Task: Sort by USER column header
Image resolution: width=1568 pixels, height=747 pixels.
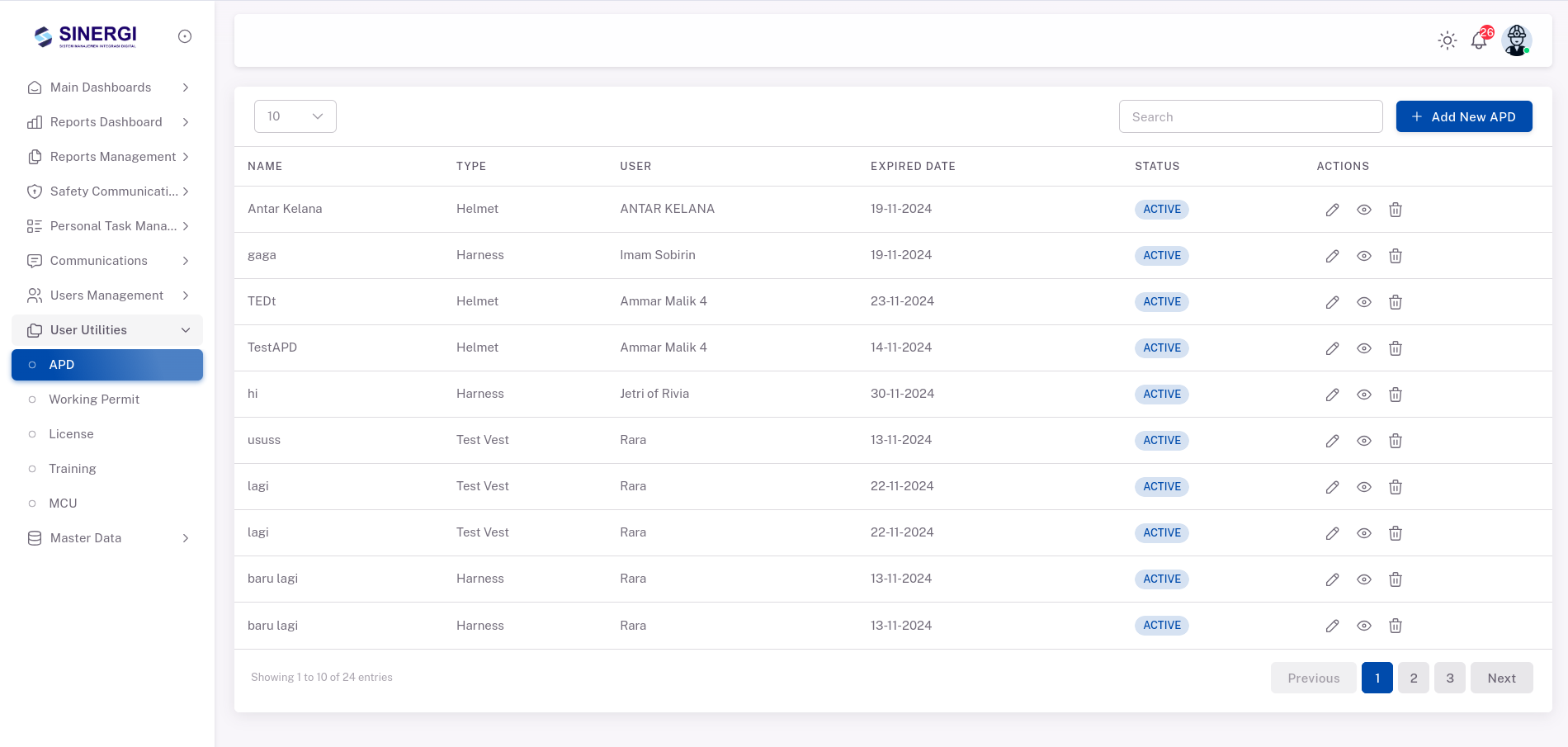Action: click(x=635, y=166)
